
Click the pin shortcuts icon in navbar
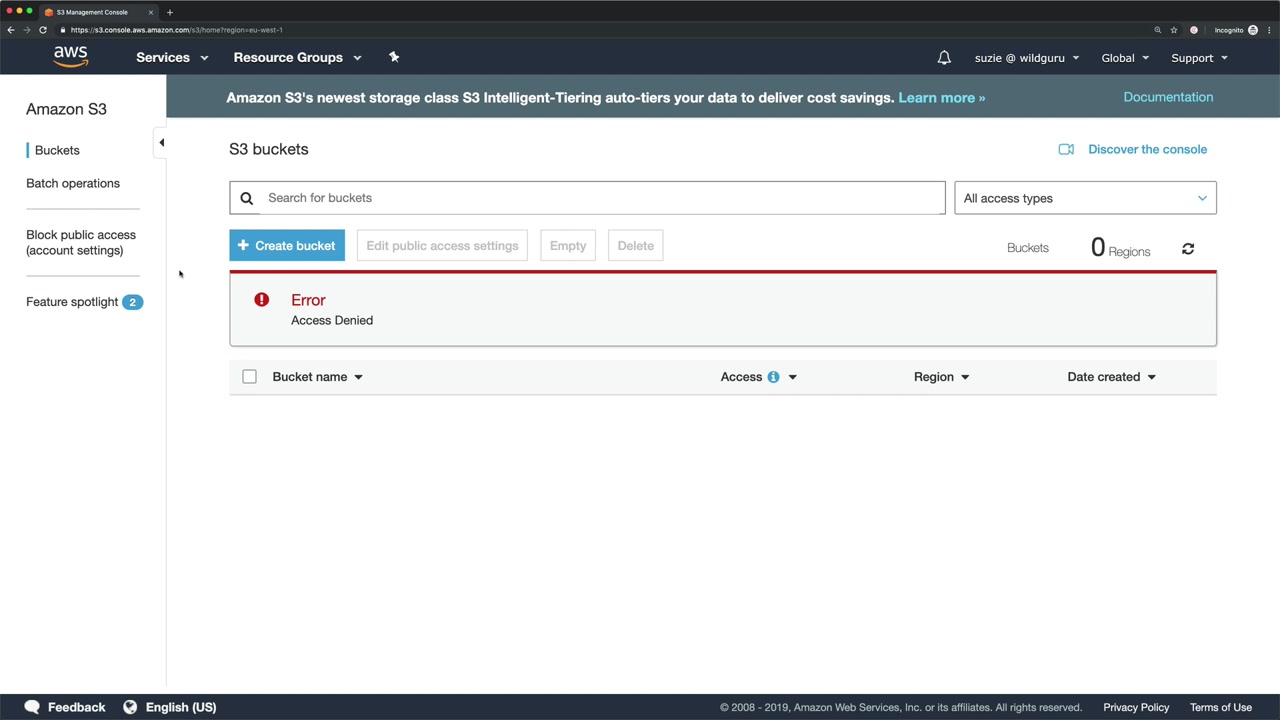pos(394,57)
